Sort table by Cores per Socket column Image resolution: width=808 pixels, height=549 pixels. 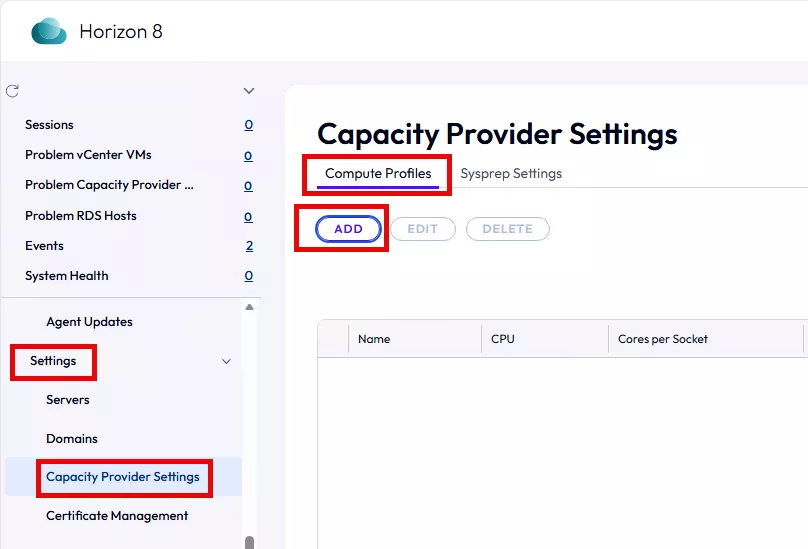(662, 339)
